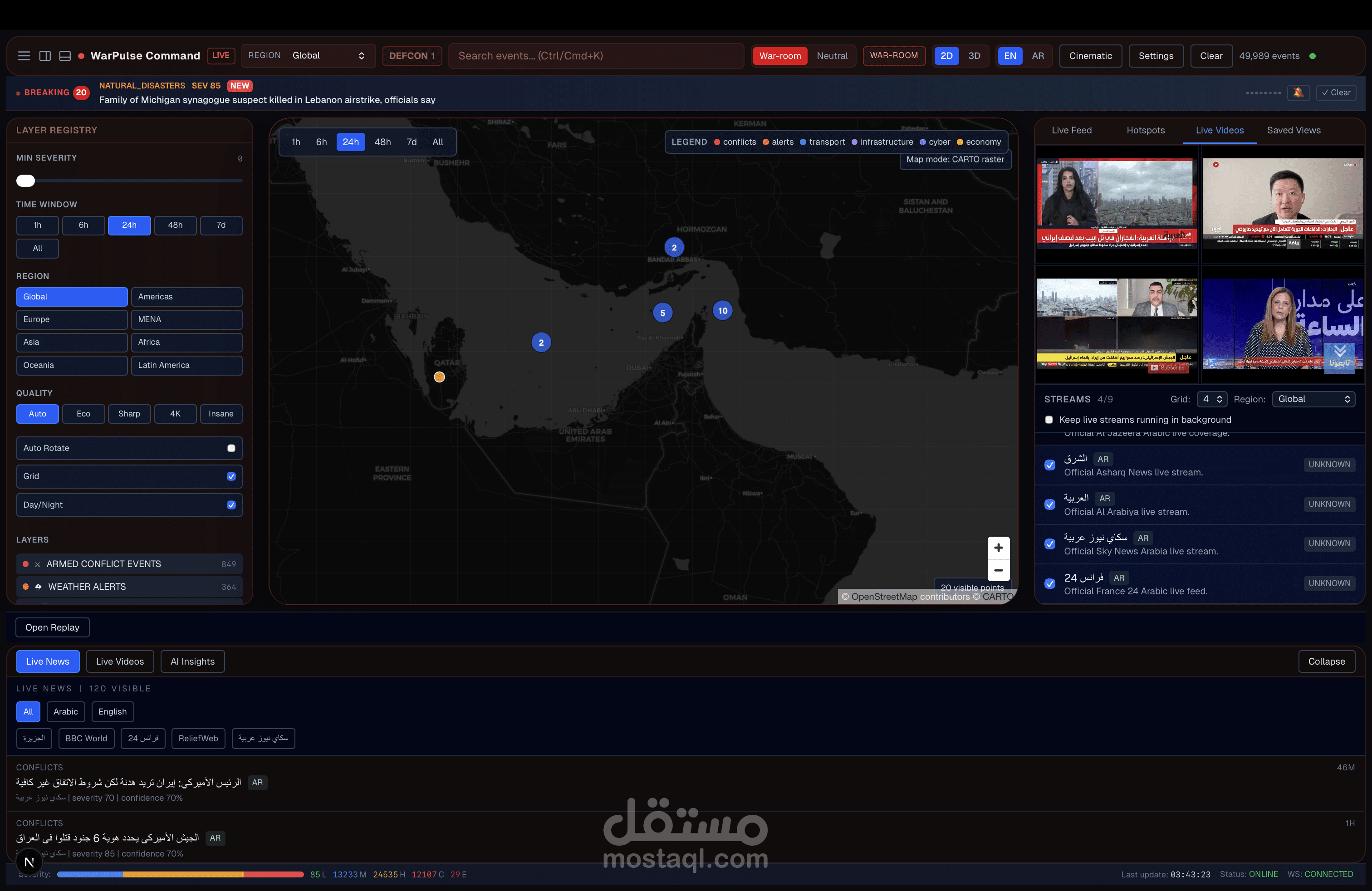The image size is (1372, 891).
Task: Click the round N logo icon
Action: (29, 862)
